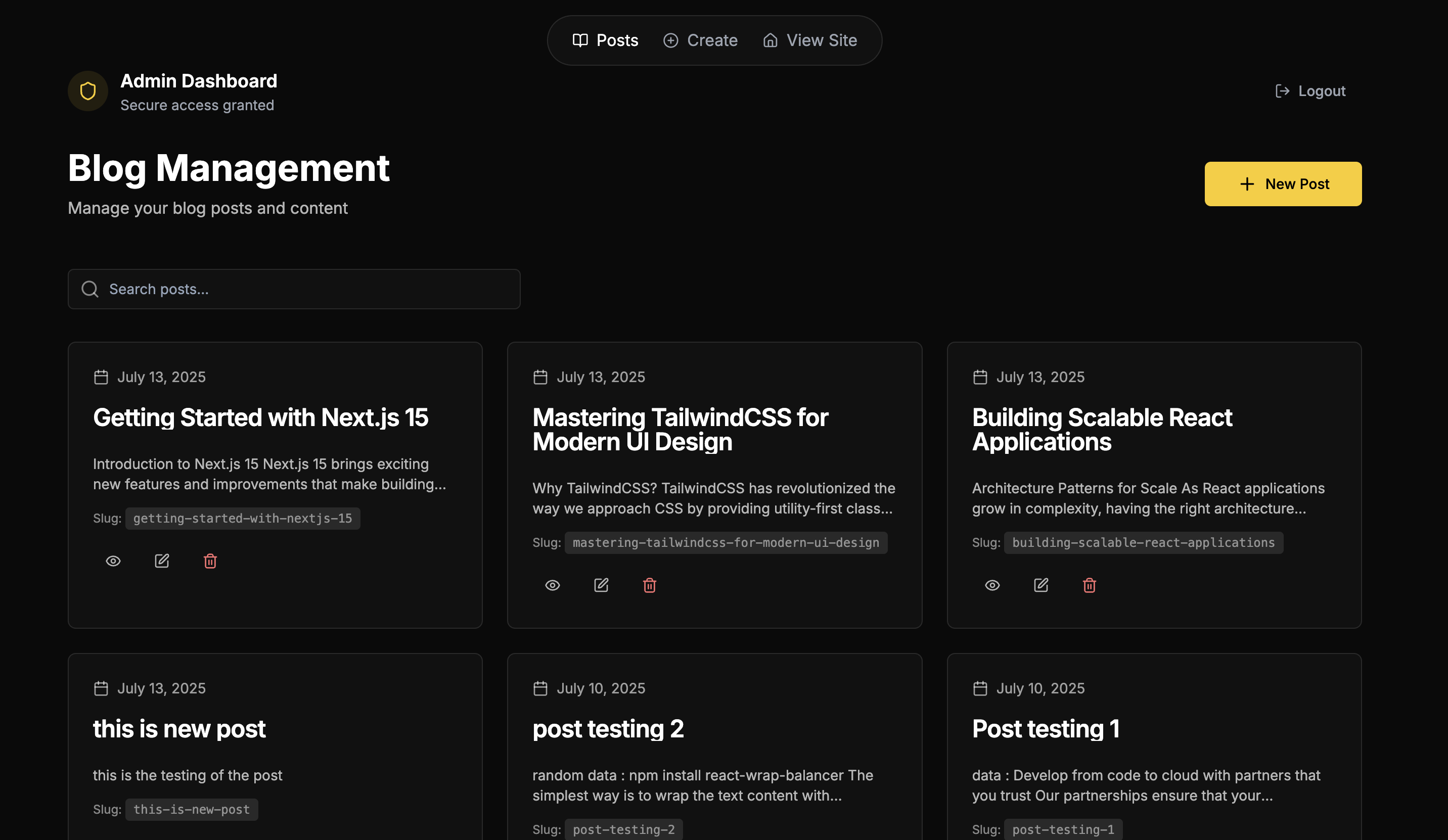The height and width of the screenshot is (840, 1448).
Task: Preview the Mastering TailwindCSS post via eye icon
Action: (x=552, y=585)
